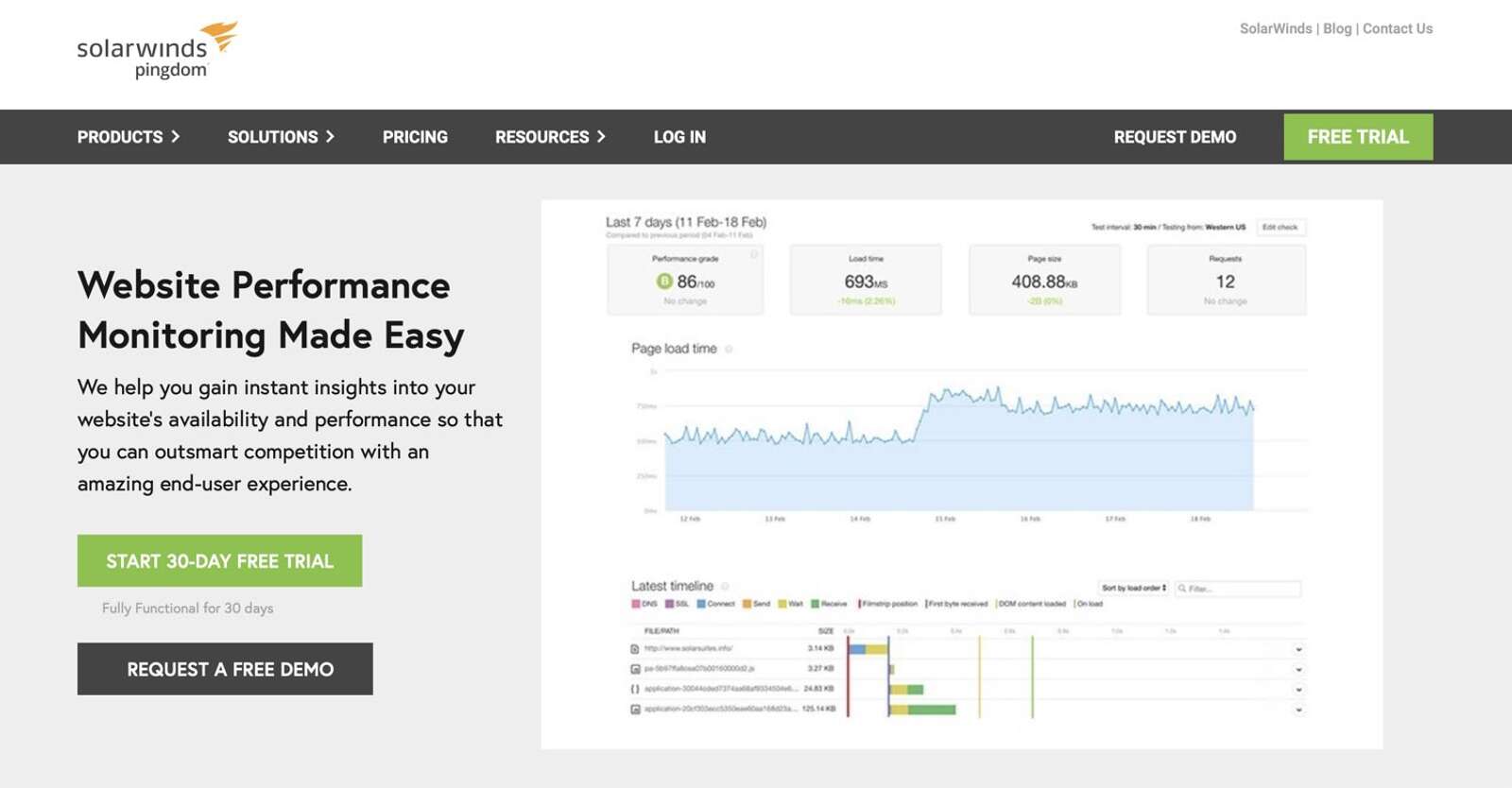
Task: Expand the 3.27 KB timeline row
Action: [1298, 669]
